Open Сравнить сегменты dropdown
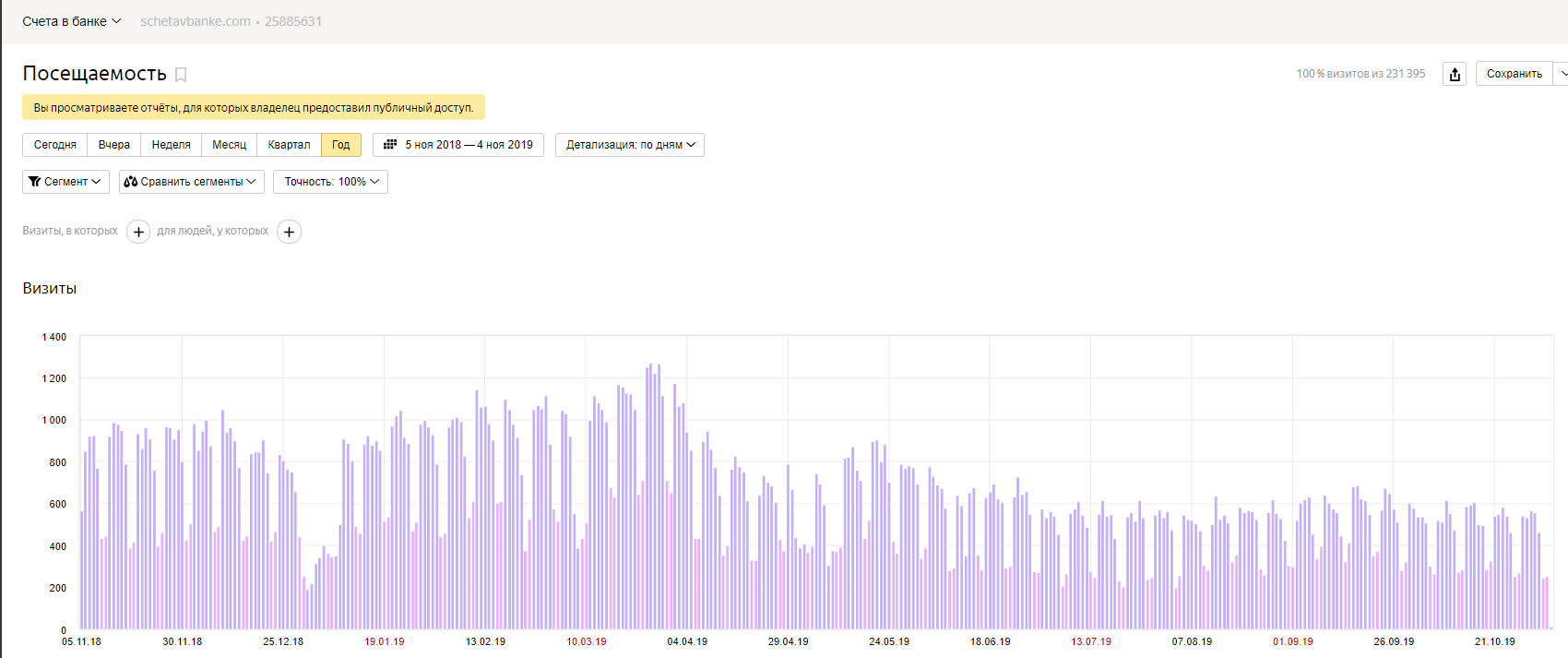Viewport: 1568px width, 658px height. coord(192,182)
